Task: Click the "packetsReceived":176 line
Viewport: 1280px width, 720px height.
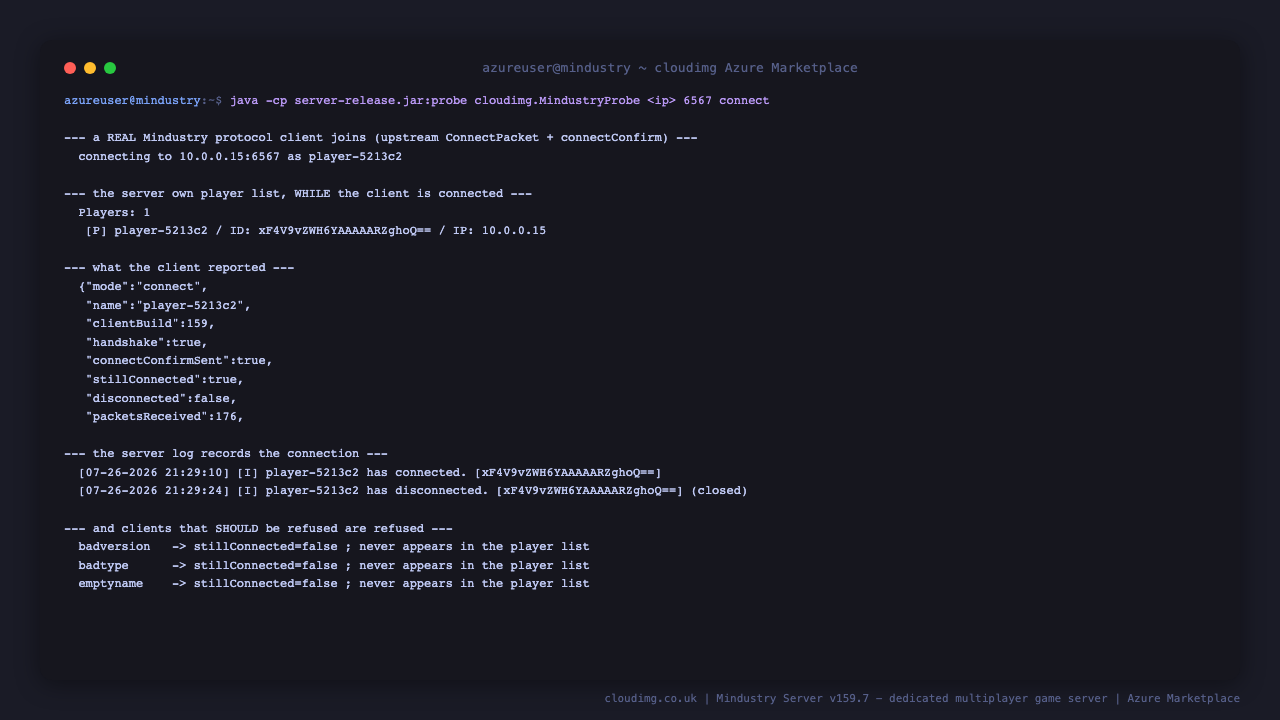Action: [165, 417]
